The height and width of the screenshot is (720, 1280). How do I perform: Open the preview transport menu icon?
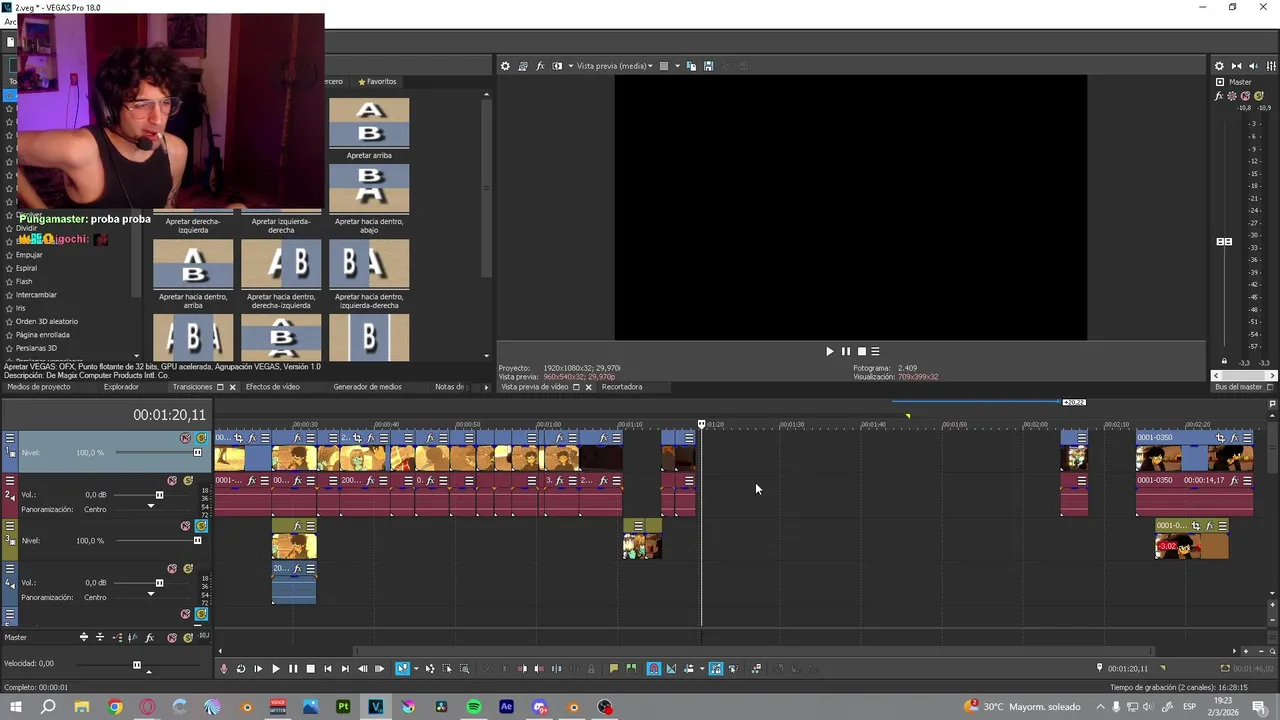(875, 351)
